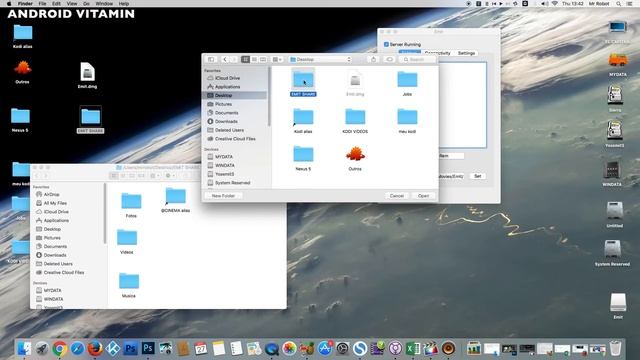Select the Outros item in the open dialog
Viewport: 640px width, 360px height.
(355, 158)
